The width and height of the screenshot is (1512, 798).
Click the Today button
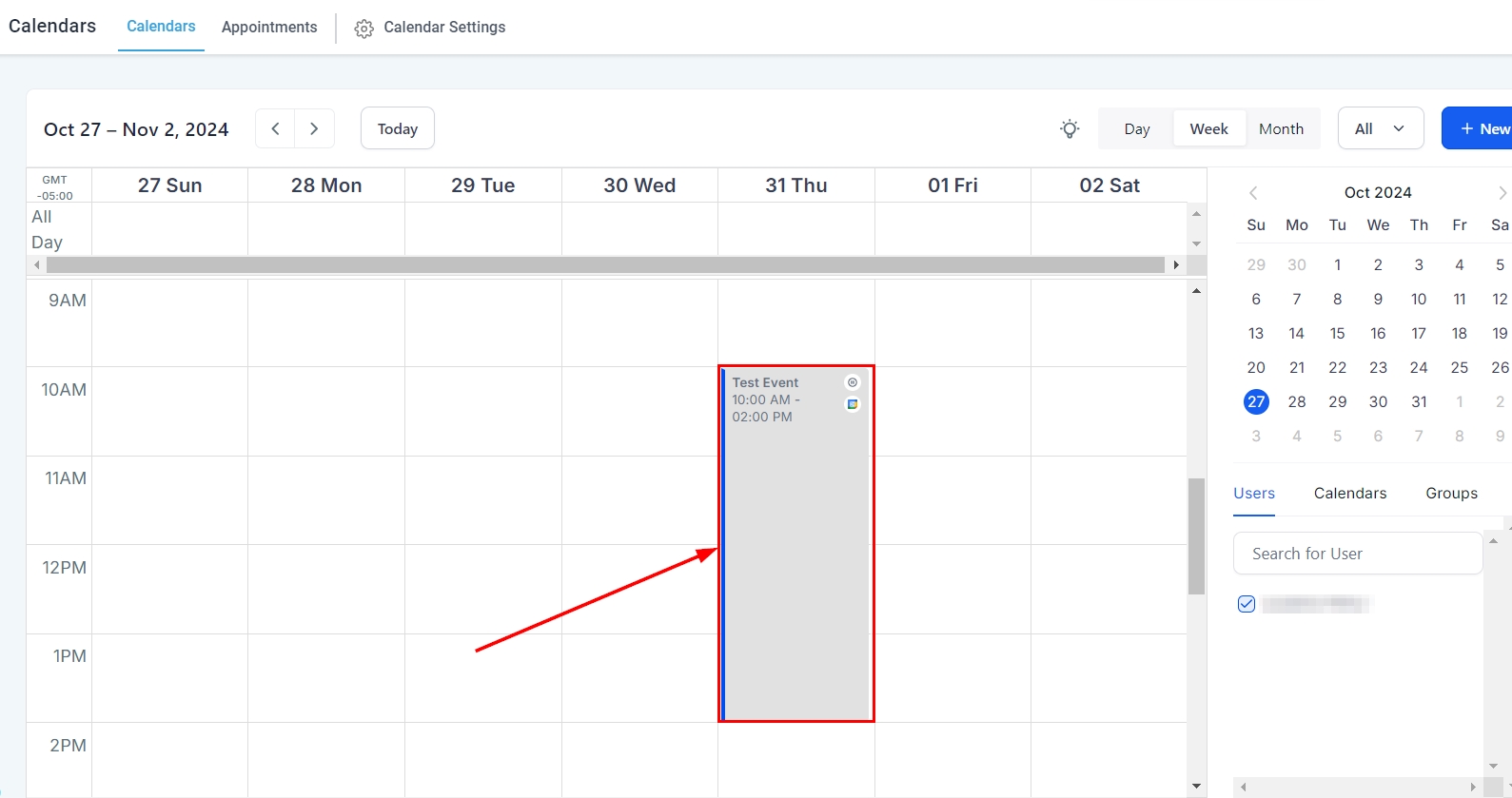[397, 129]
